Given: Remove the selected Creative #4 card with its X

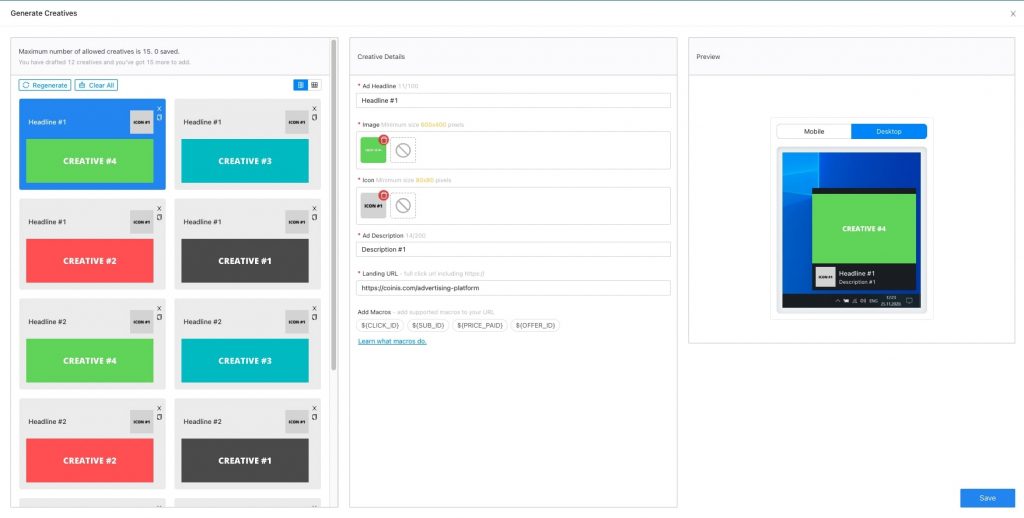Looking at the screenshot, I should (158, 109).
